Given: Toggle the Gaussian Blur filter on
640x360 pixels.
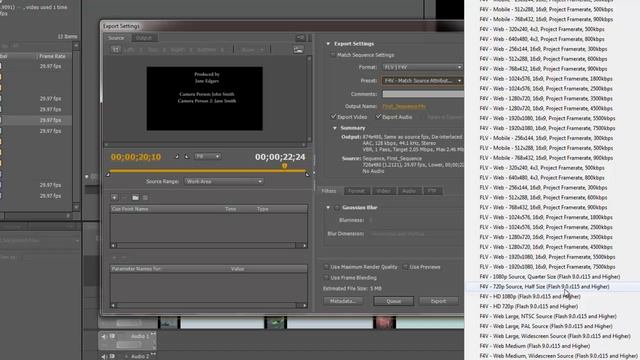Looking at the screenshot, I should 337,207.
